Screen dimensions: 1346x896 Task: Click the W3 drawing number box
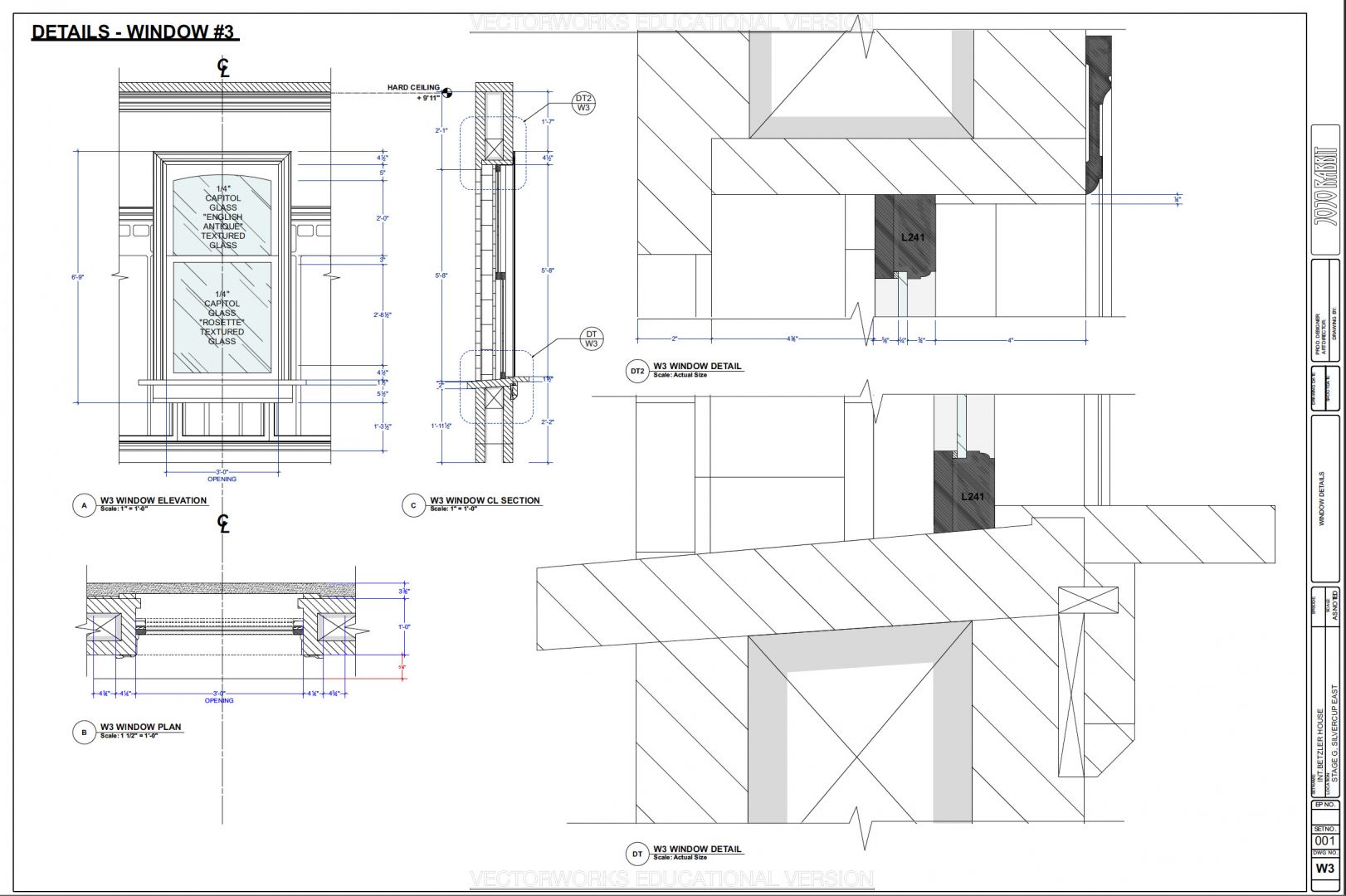pyautogui.click(x=1324, y=869)
